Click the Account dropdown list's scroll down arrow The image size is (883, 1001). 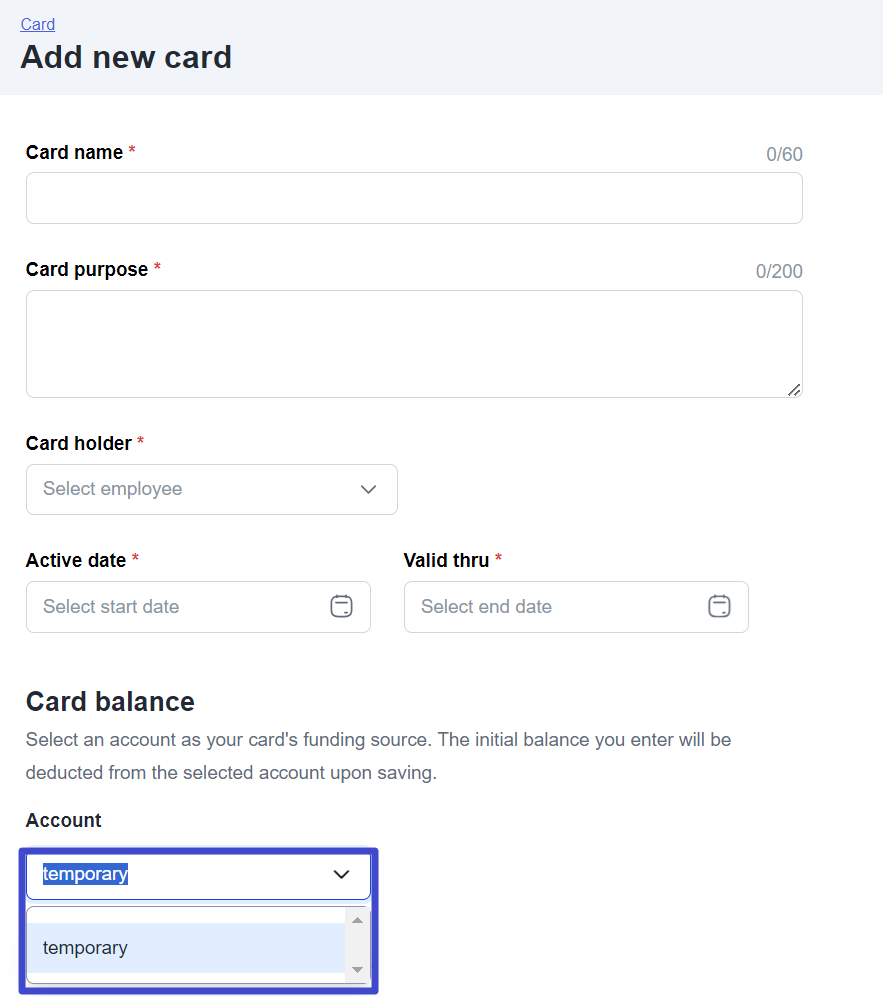pyautogui.click(x=357, y=970)
